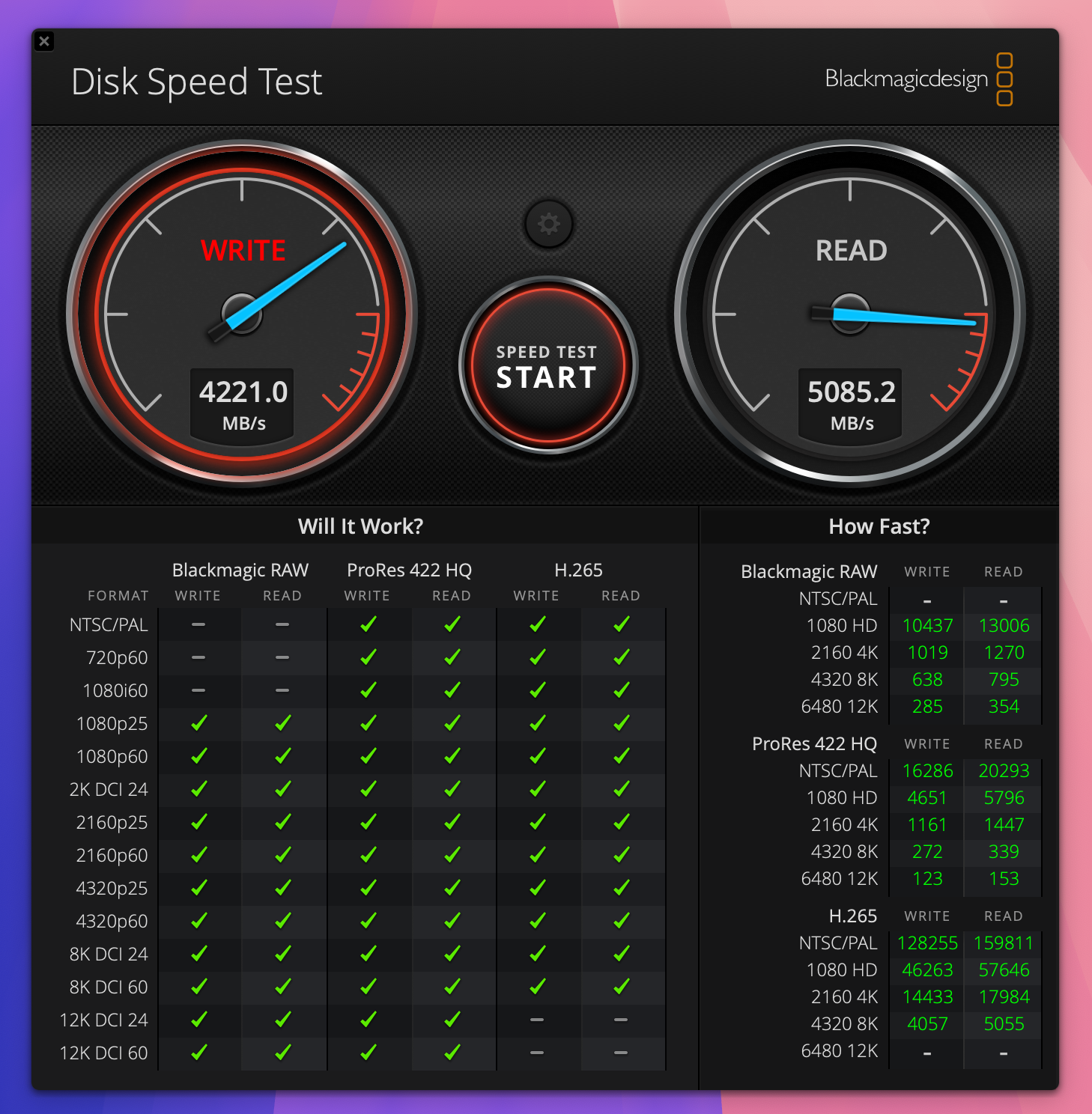The height and width of the screenshot is (1114, 1092).
Task: Click NTSC/PAL ProRes 422 HQ write checkmark
Action: coord(368,624)
